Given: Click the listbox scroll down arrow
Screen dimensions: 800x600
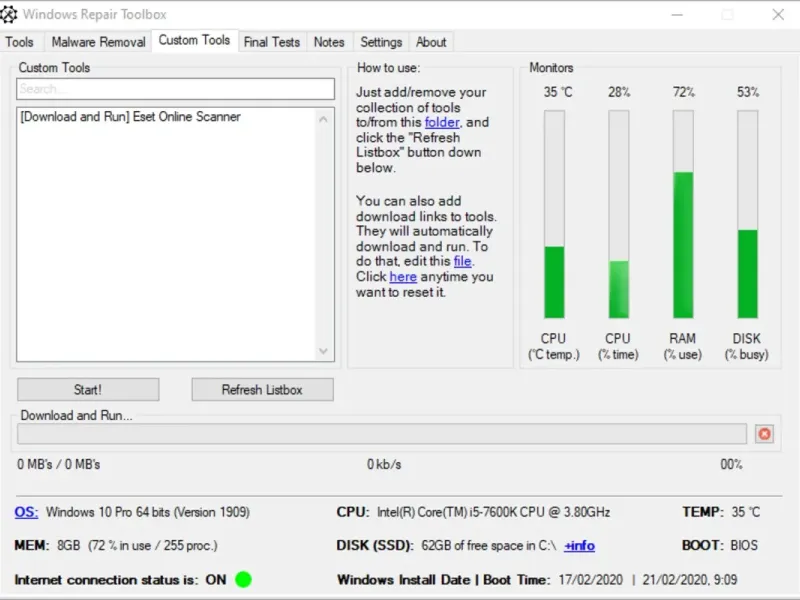Looking at the screenshot, I should click(323, 351).
